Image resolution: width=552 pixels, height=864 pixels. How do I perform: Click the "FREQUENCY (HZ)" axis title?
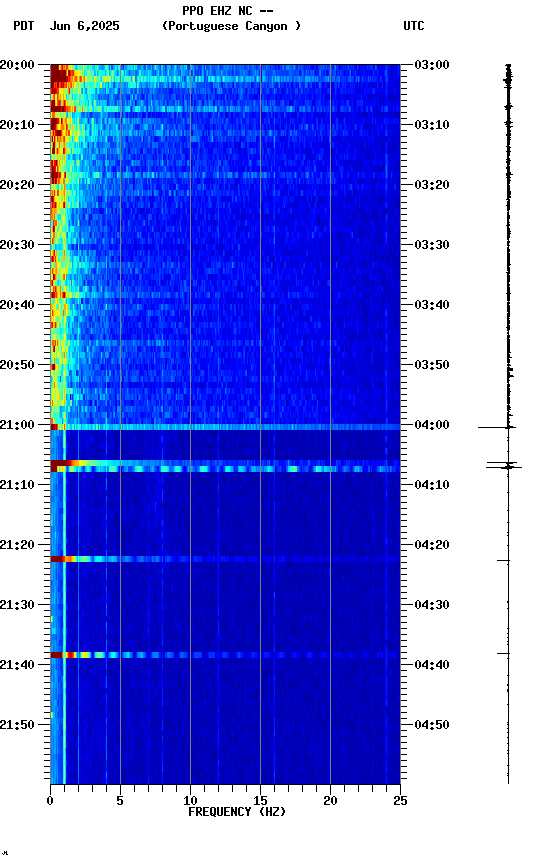237,812
